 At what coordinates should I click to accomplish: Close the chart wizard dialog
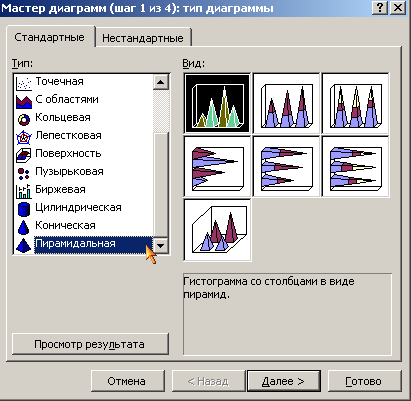click(398, 7)
